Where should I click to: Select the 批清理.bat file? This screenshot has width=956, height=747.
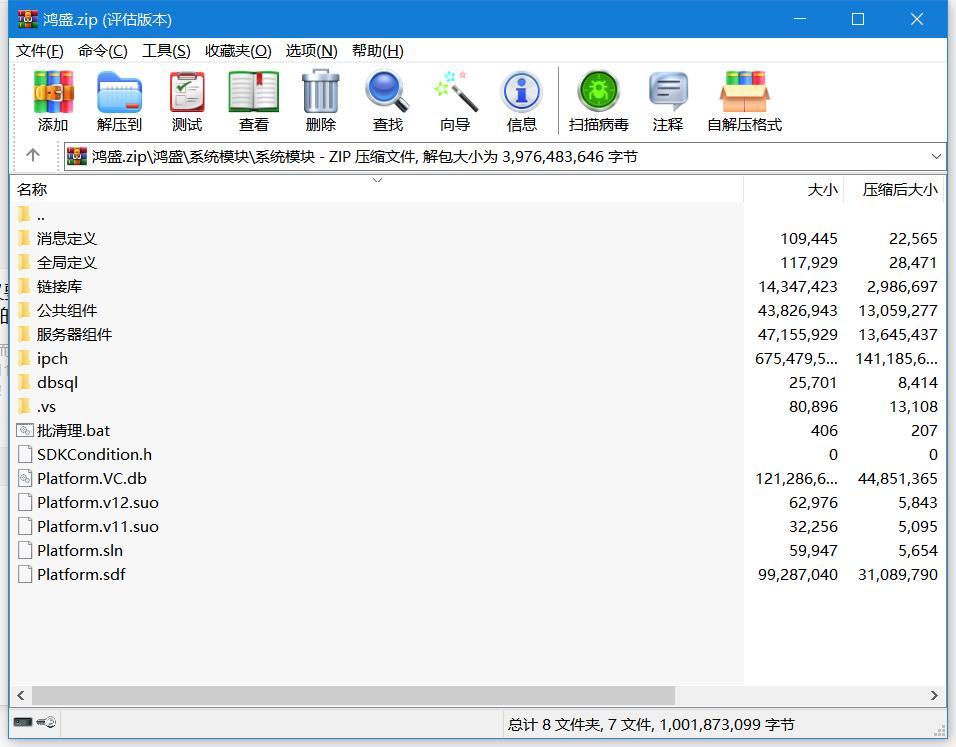pyautogui.click(x=73, y=430)
